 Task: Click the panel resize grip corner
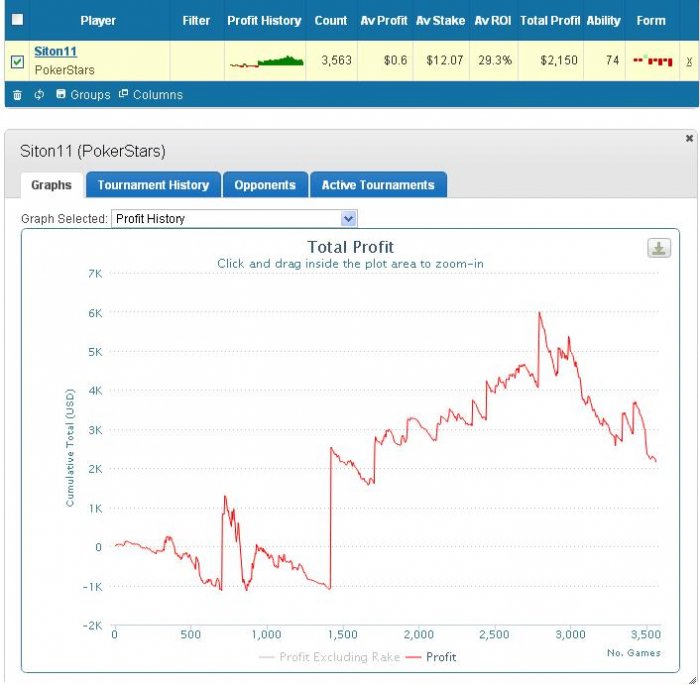(x=692, y=679)
